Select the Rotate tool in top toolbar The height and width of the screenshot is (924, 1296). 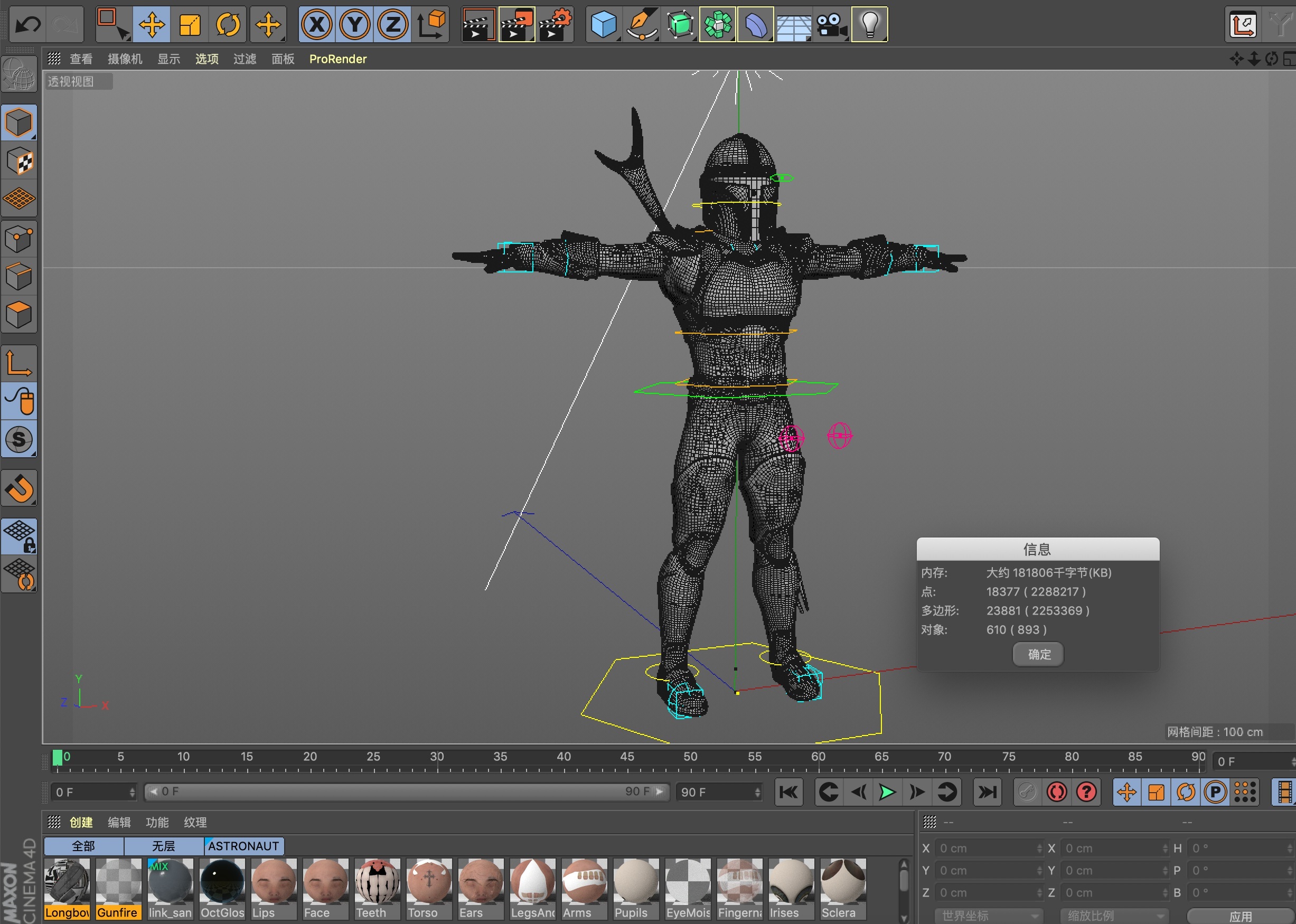coord(228,24)
